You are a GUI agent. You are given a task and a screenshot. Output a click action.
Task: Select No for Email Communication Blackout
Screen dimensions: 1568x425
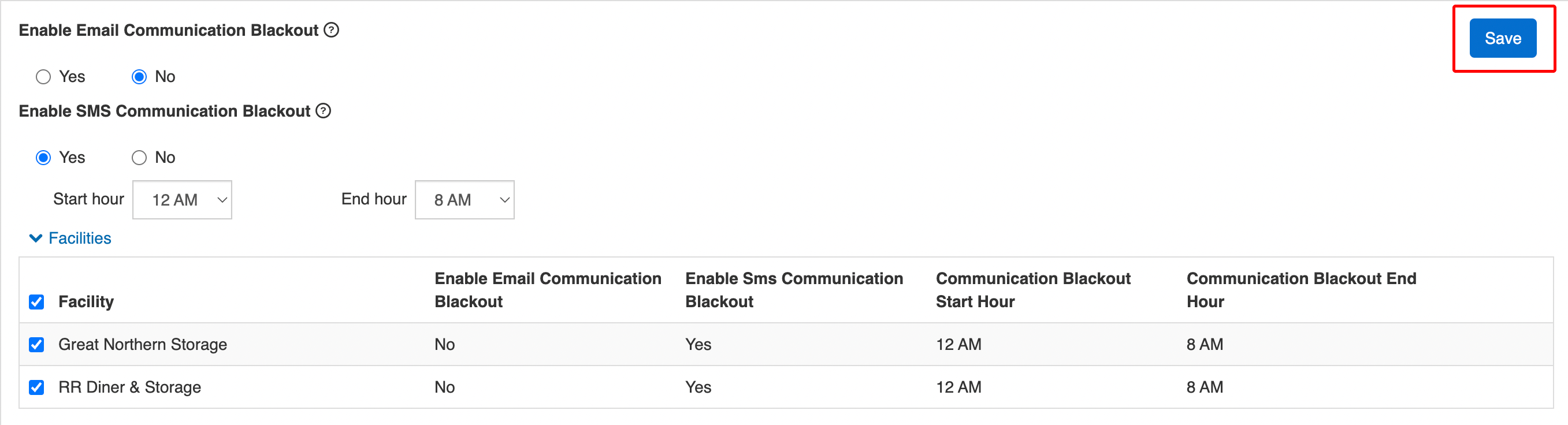pyautogui.click(x=139, y=77)
